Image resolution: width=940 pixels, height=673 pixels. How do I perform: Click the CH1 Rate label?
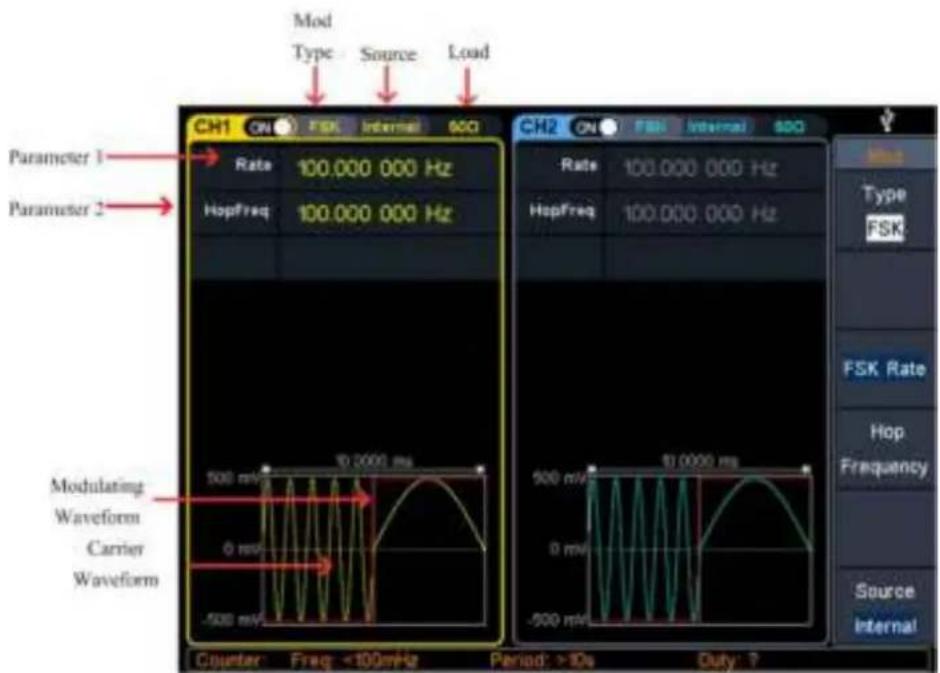click(x=253, y=165)
